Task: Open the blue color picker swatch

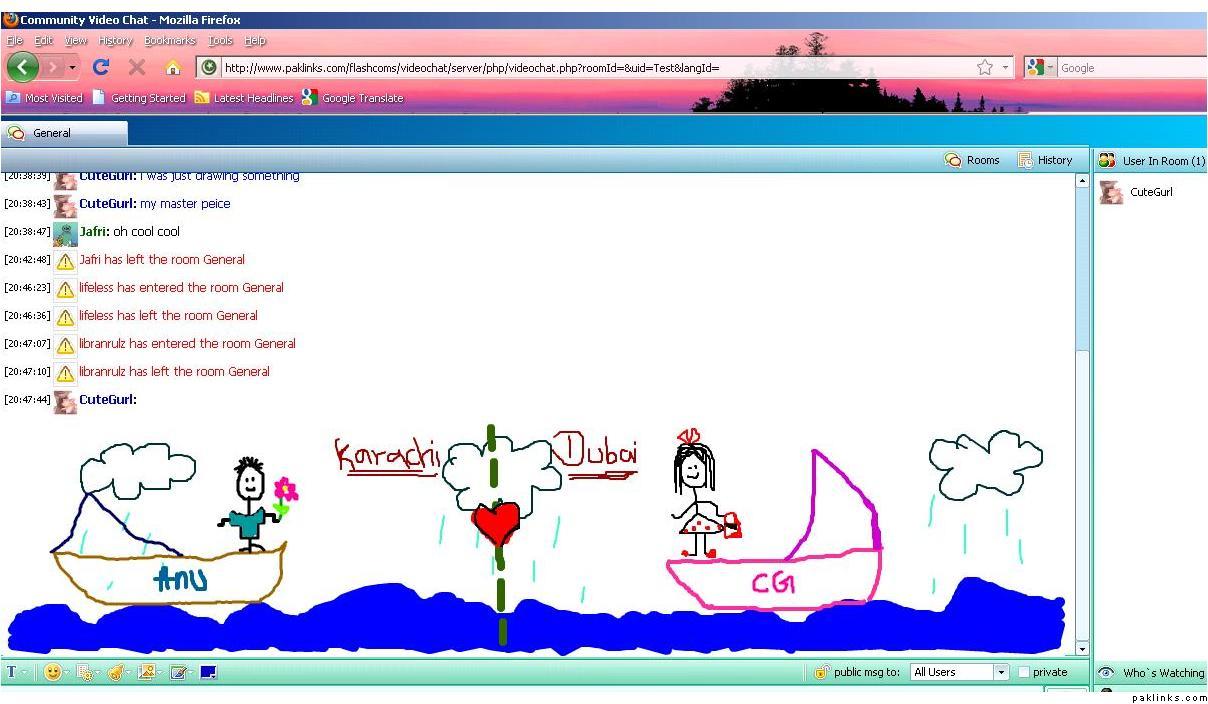Action: 208,672
